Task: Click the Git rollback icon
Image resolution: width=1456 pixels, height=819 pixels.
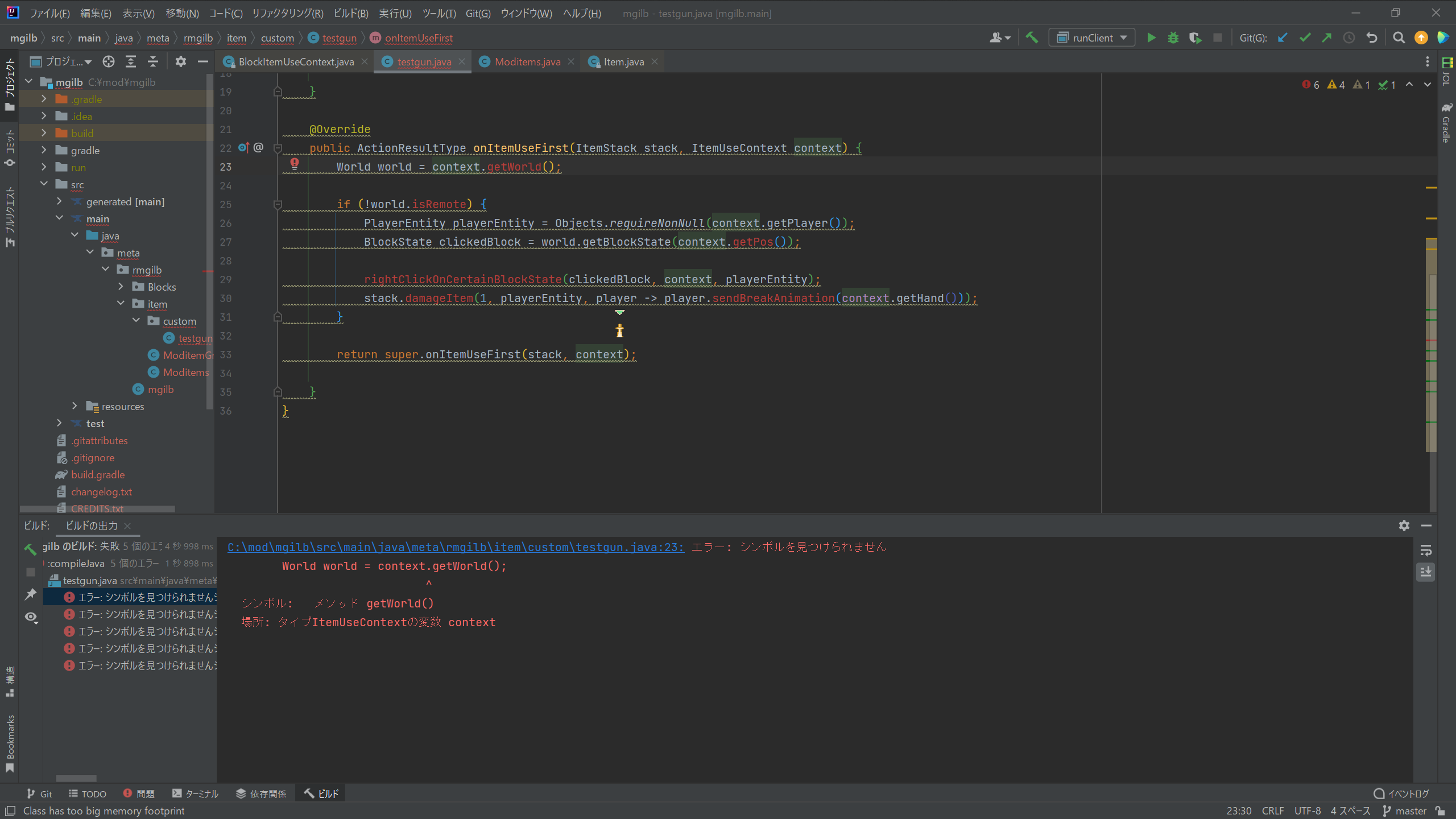Action: [1372, 38]
